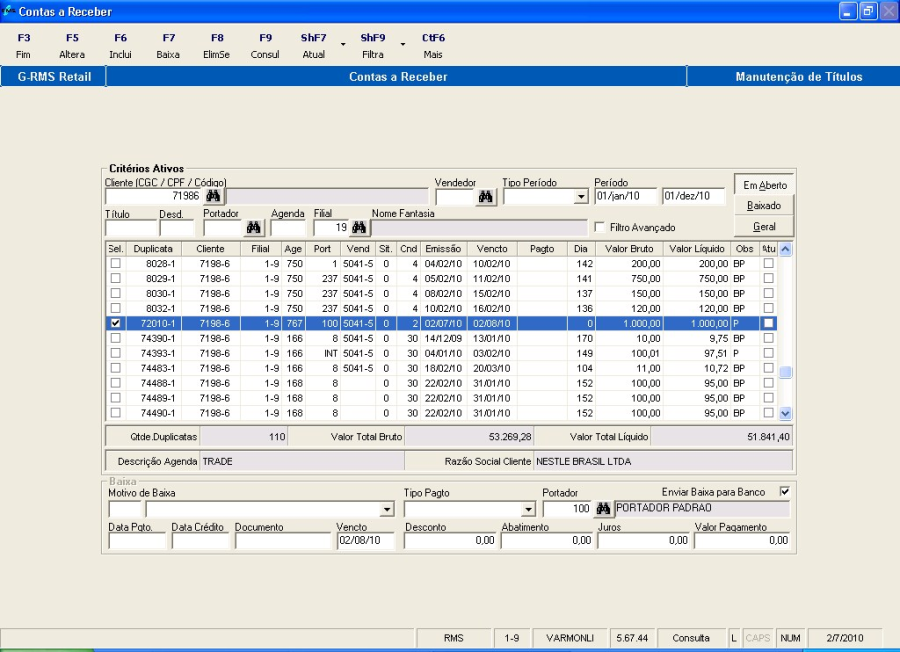
Task: Uncheck Enviar Baixa para Banco
Action: [784, 491]
